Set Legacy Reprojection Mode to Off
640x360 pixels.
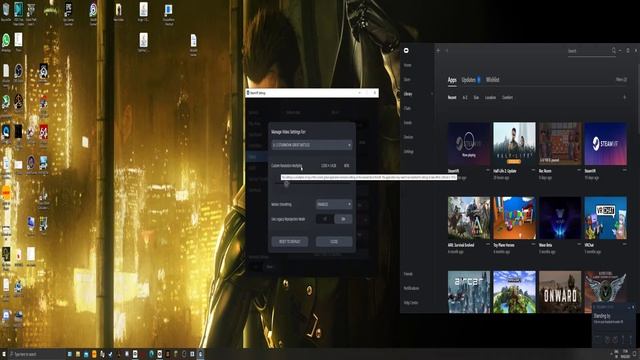325,219
